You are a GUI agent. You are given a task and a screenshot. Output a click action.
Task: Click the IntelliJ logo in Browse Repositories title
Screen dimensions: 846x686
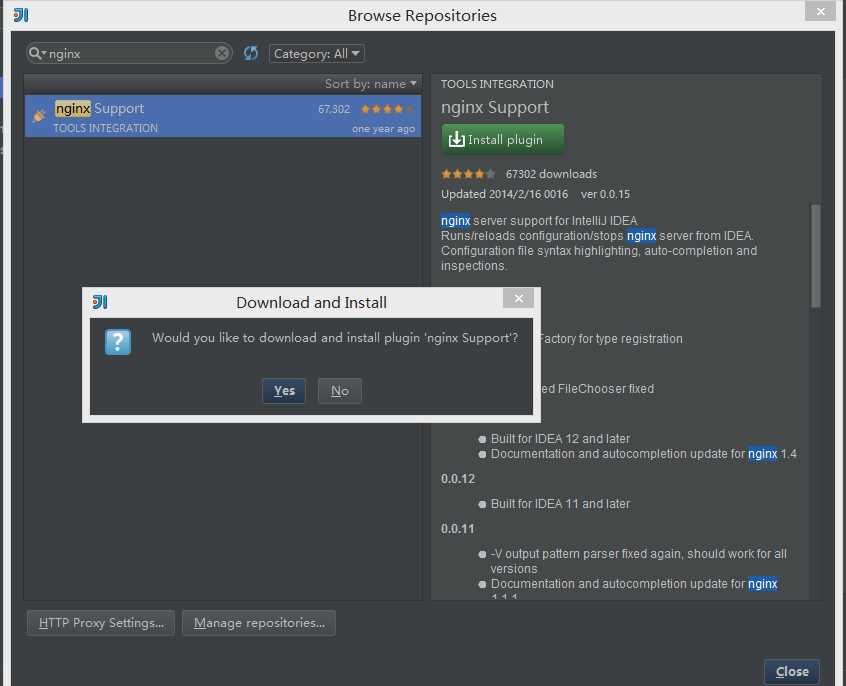coord(21,15)
